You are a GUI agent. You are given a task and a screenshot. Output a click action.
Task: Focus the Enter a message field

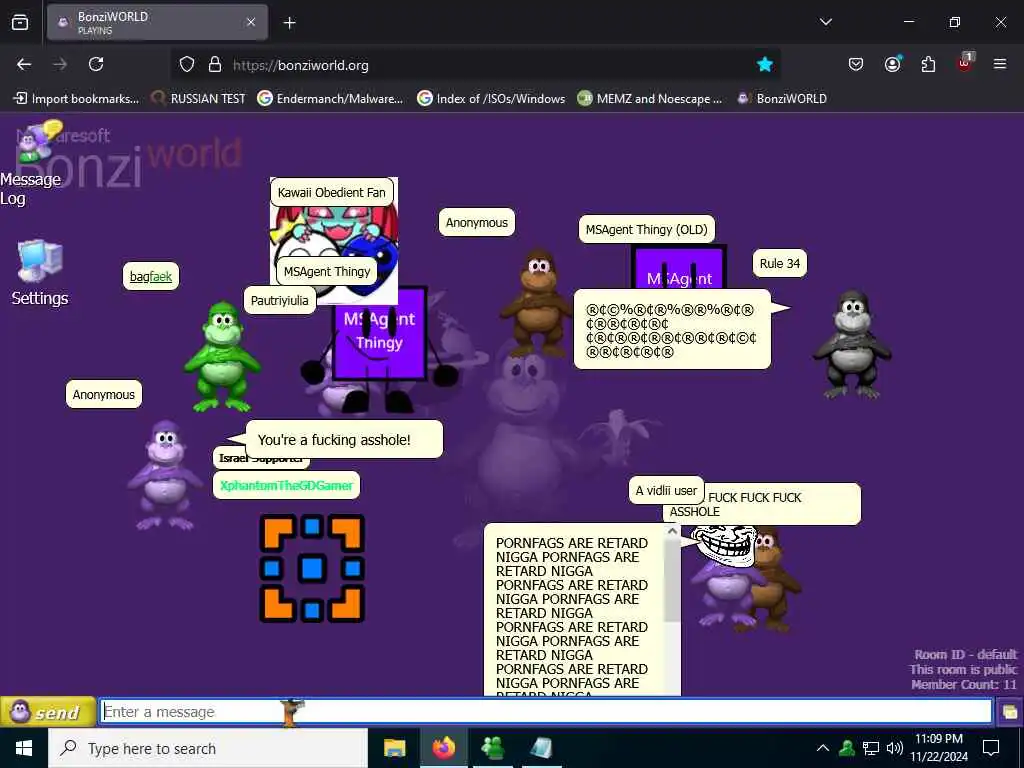point(546,711)
